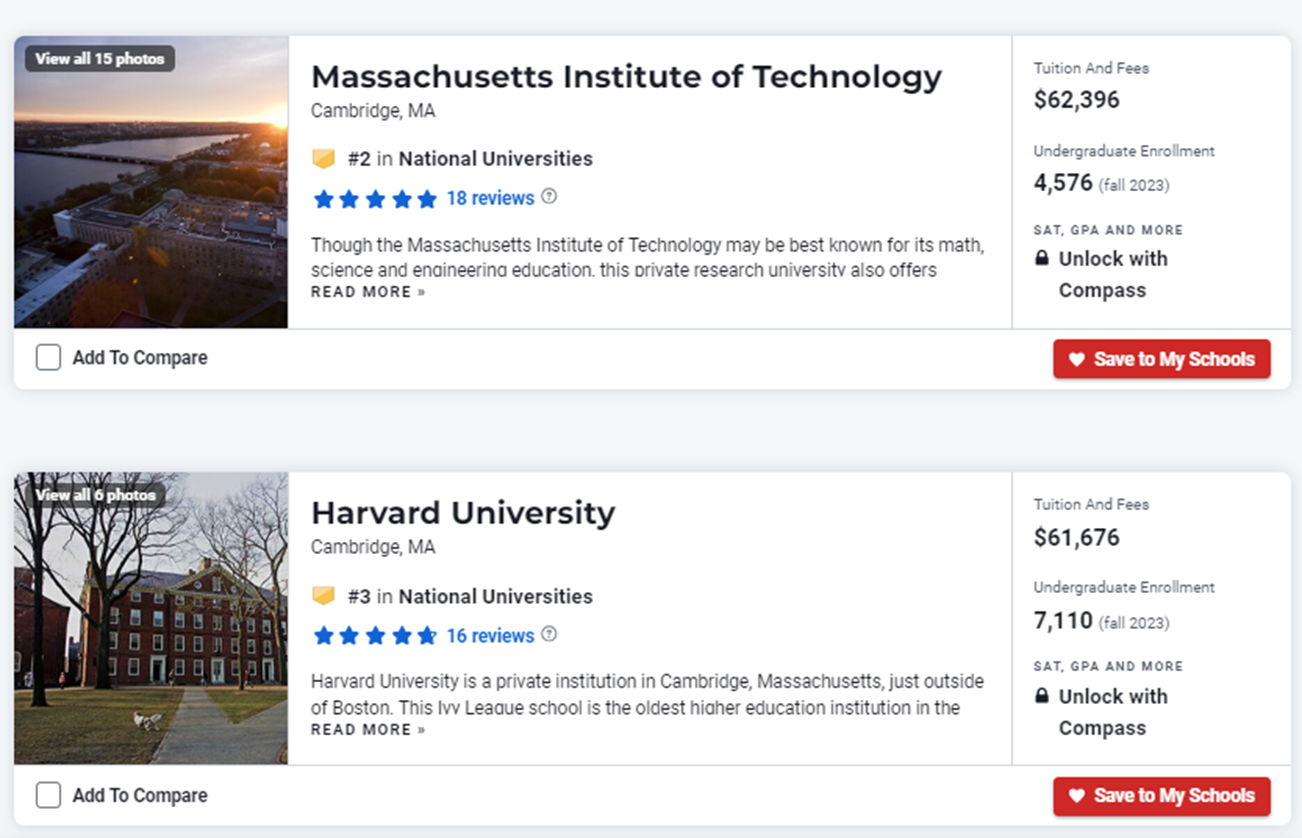Open the Massachusetts Institute of Technology title link
Viewport: 1302px width, 838px height.
pyautogui.click(x=626, y=77)
